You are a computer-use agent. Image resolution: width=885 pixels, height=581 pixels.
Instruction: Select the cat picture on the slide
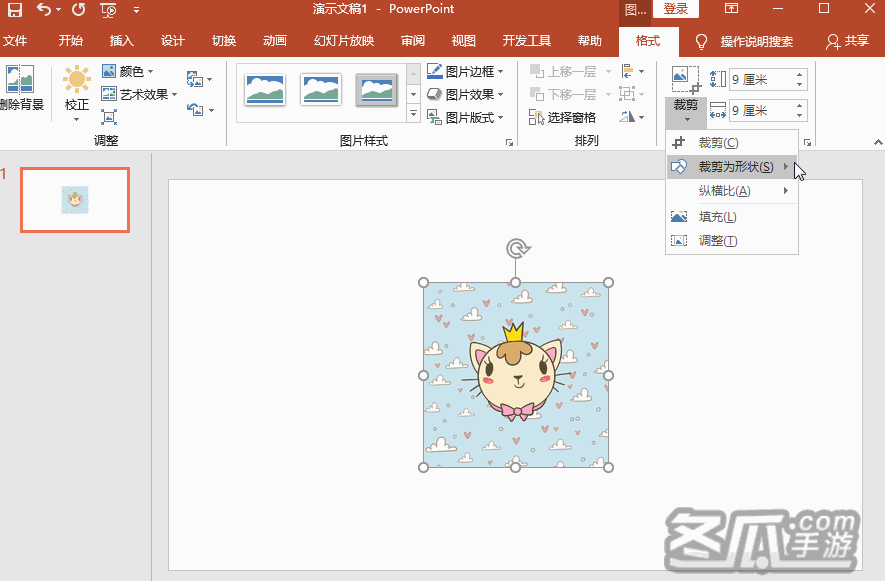click(x=516, y=375)
